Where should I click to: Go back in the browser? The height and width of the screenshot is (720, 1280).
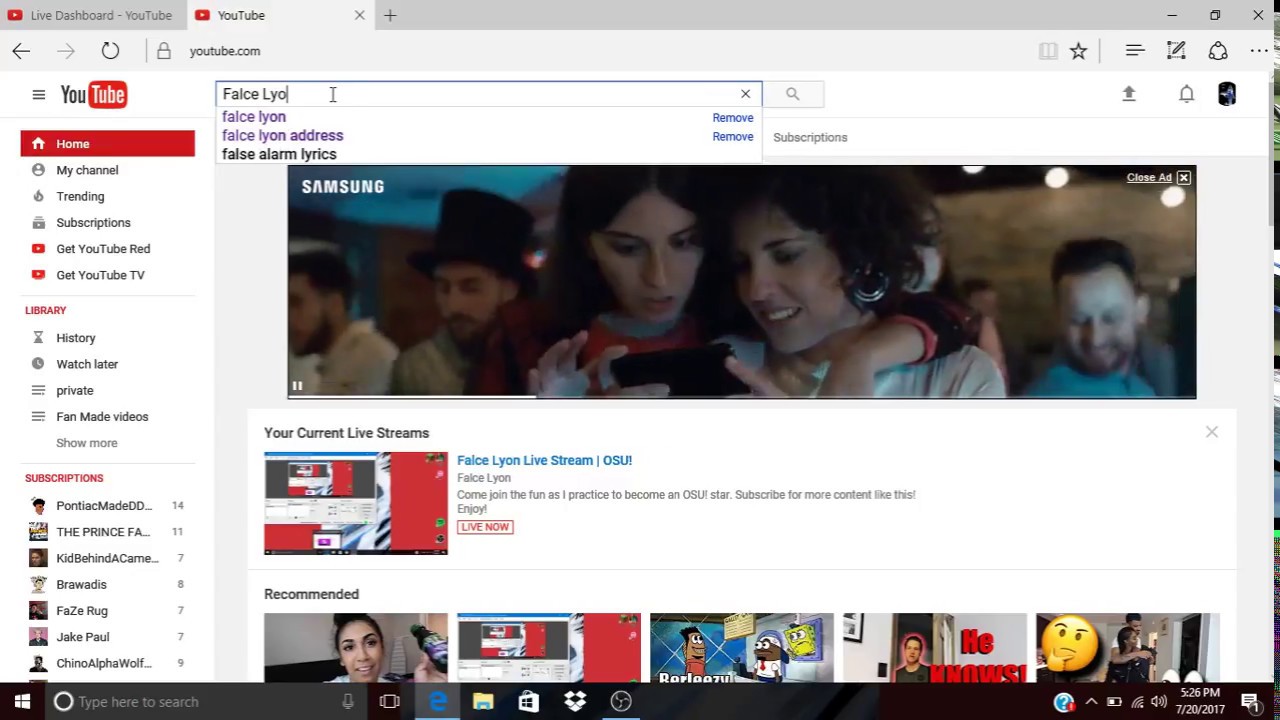(21, 51)
